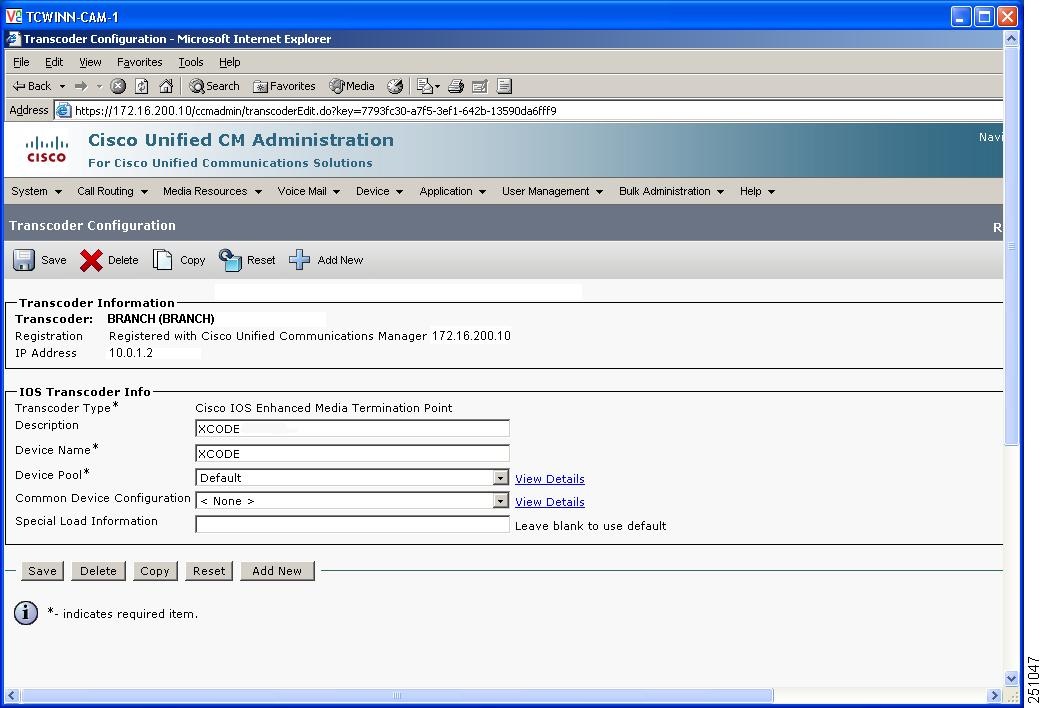The image size is (1042, 708).
Task: Click the 'Leave blank to use default' hint
Action: (x=590, y=525)
